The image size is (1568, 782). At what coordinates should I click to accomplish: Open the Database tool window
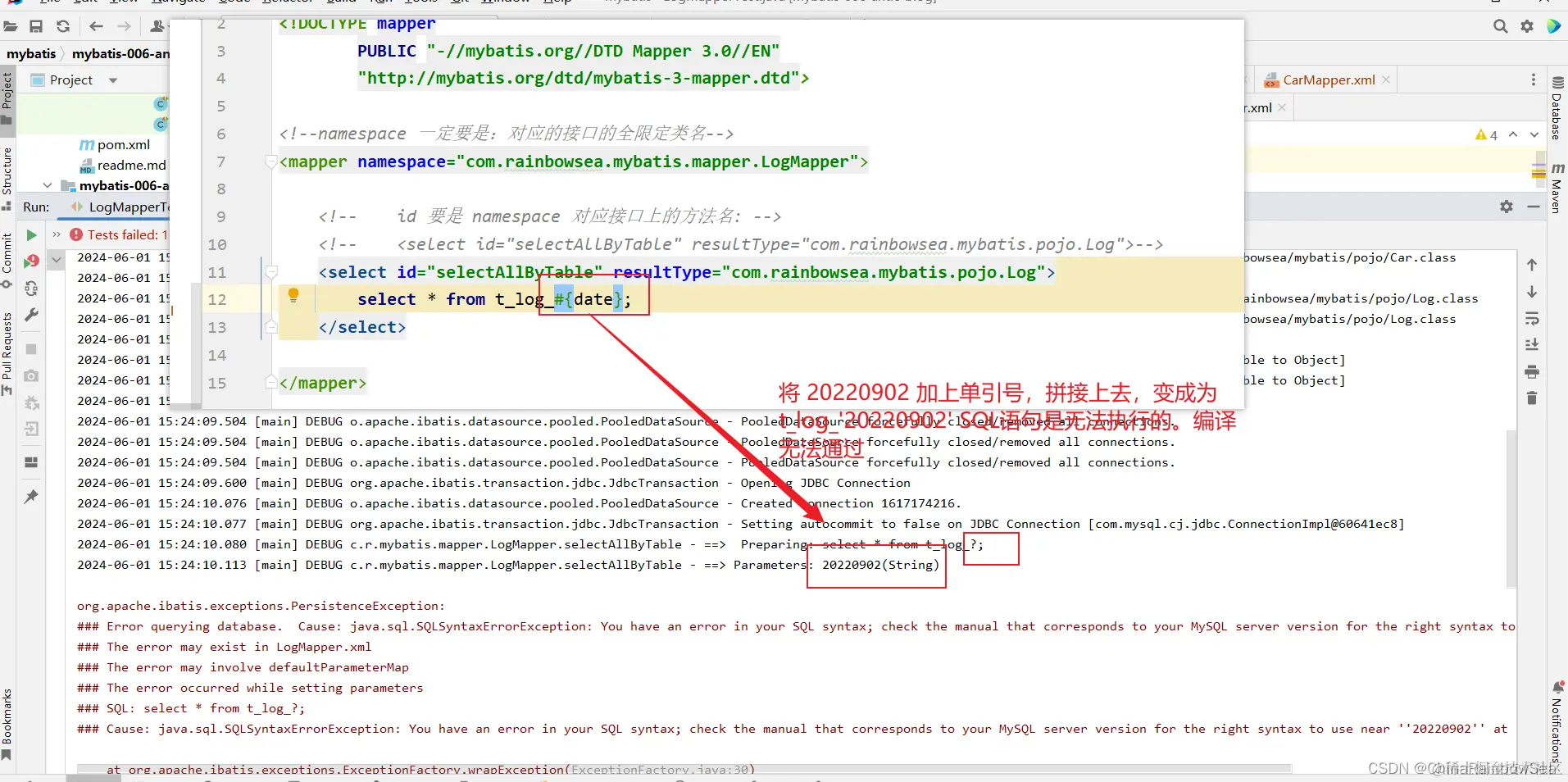click(1557, 108)
